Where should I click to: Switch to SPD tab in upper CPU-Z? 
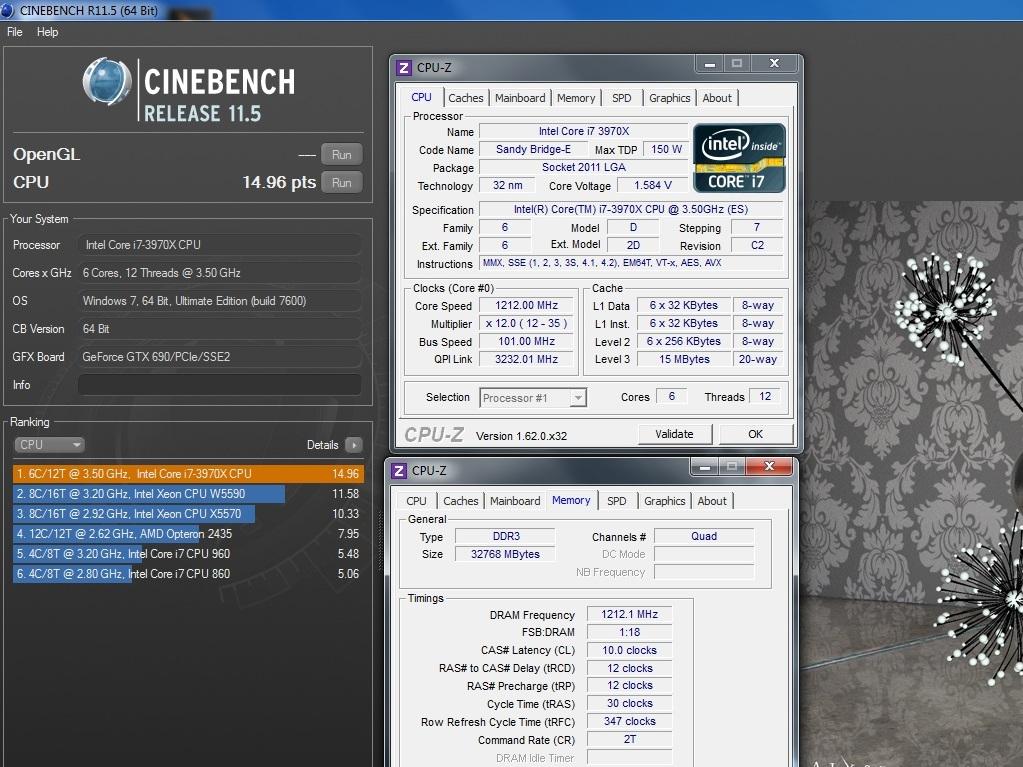click(622, 98)
